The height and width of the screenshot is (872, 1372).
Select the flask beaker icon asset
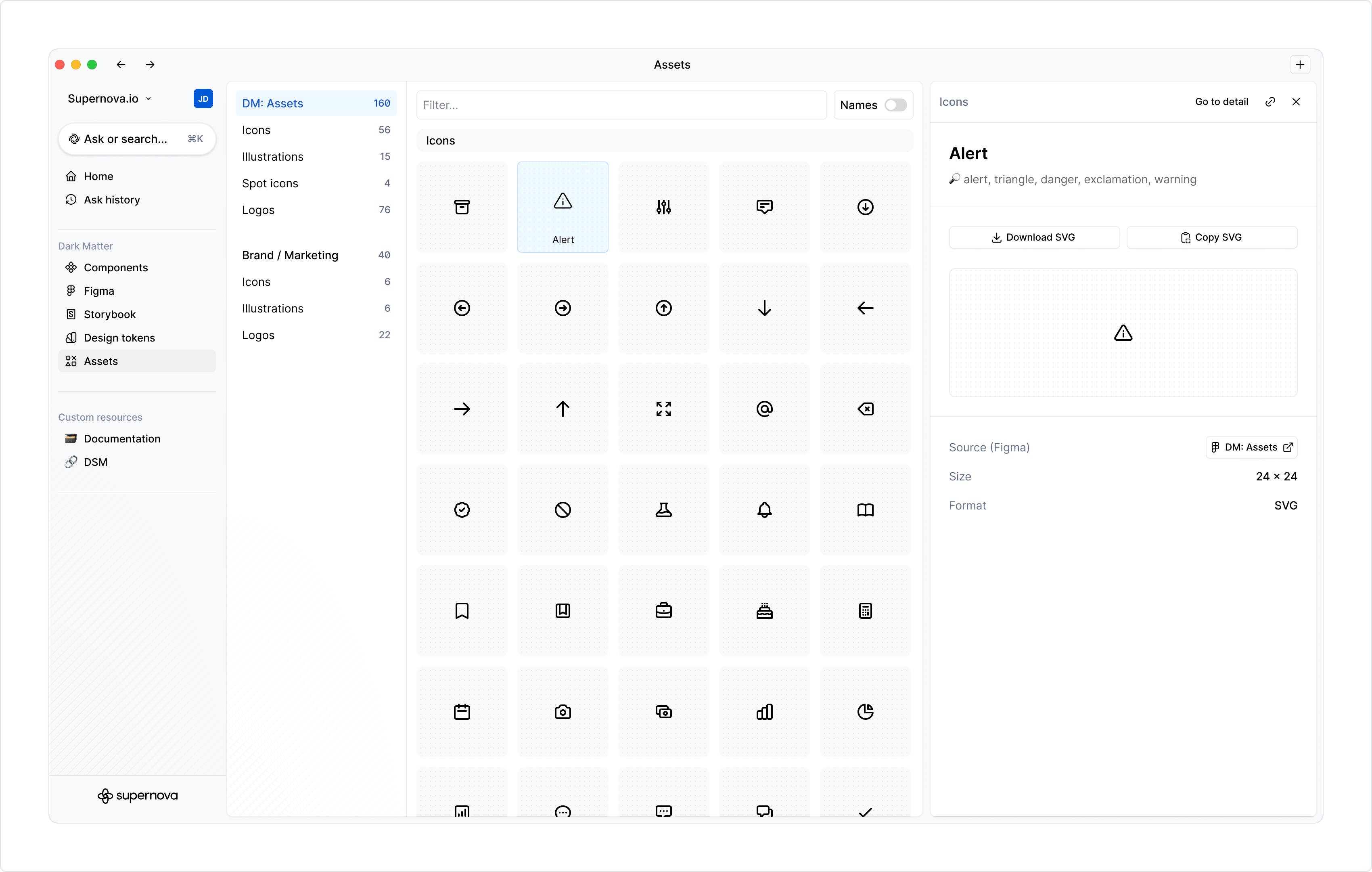[x=663, y=509]
